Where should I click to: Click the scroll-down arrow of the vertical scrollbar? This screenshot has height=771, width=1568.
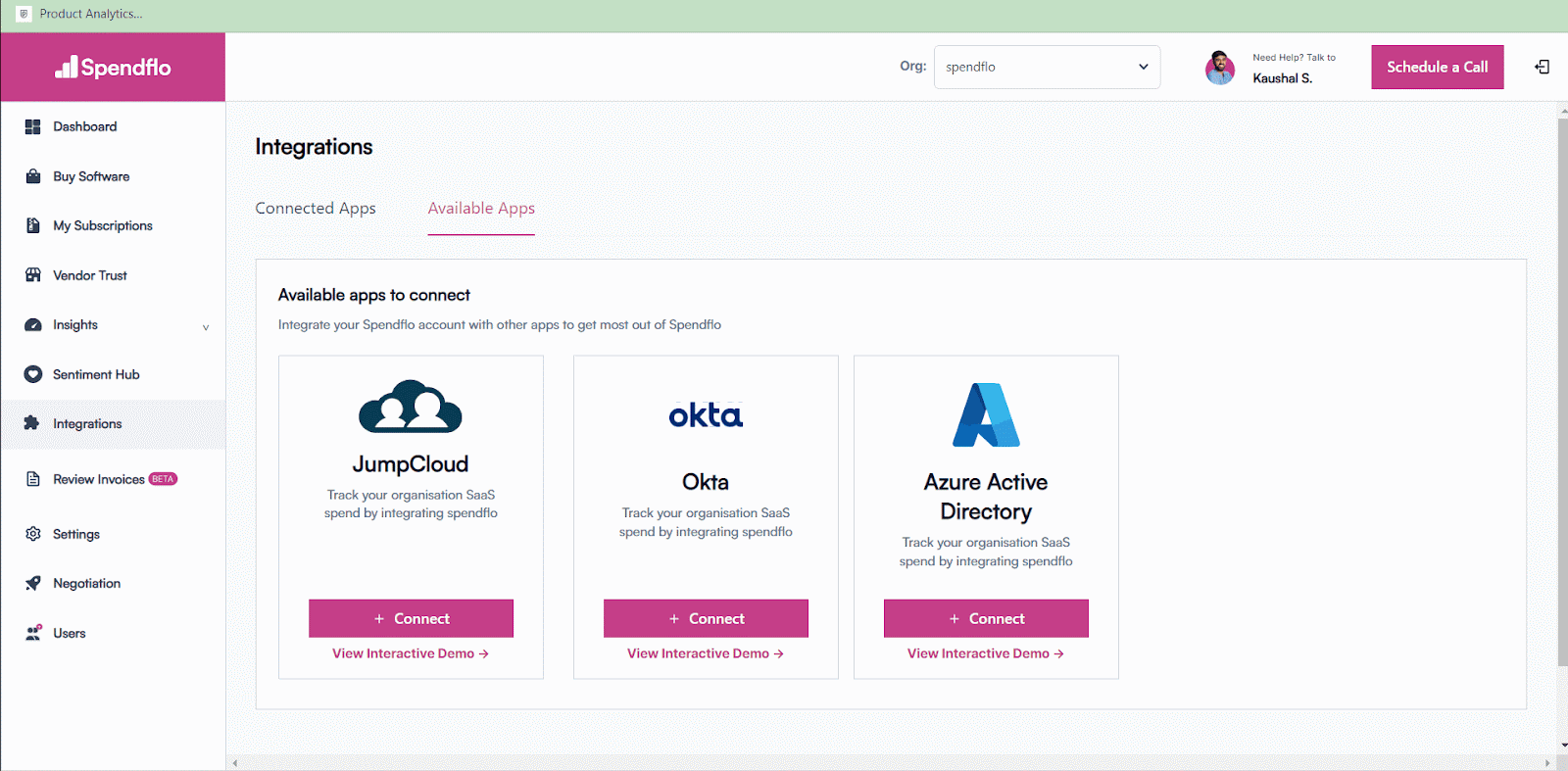click(1562, 746)
